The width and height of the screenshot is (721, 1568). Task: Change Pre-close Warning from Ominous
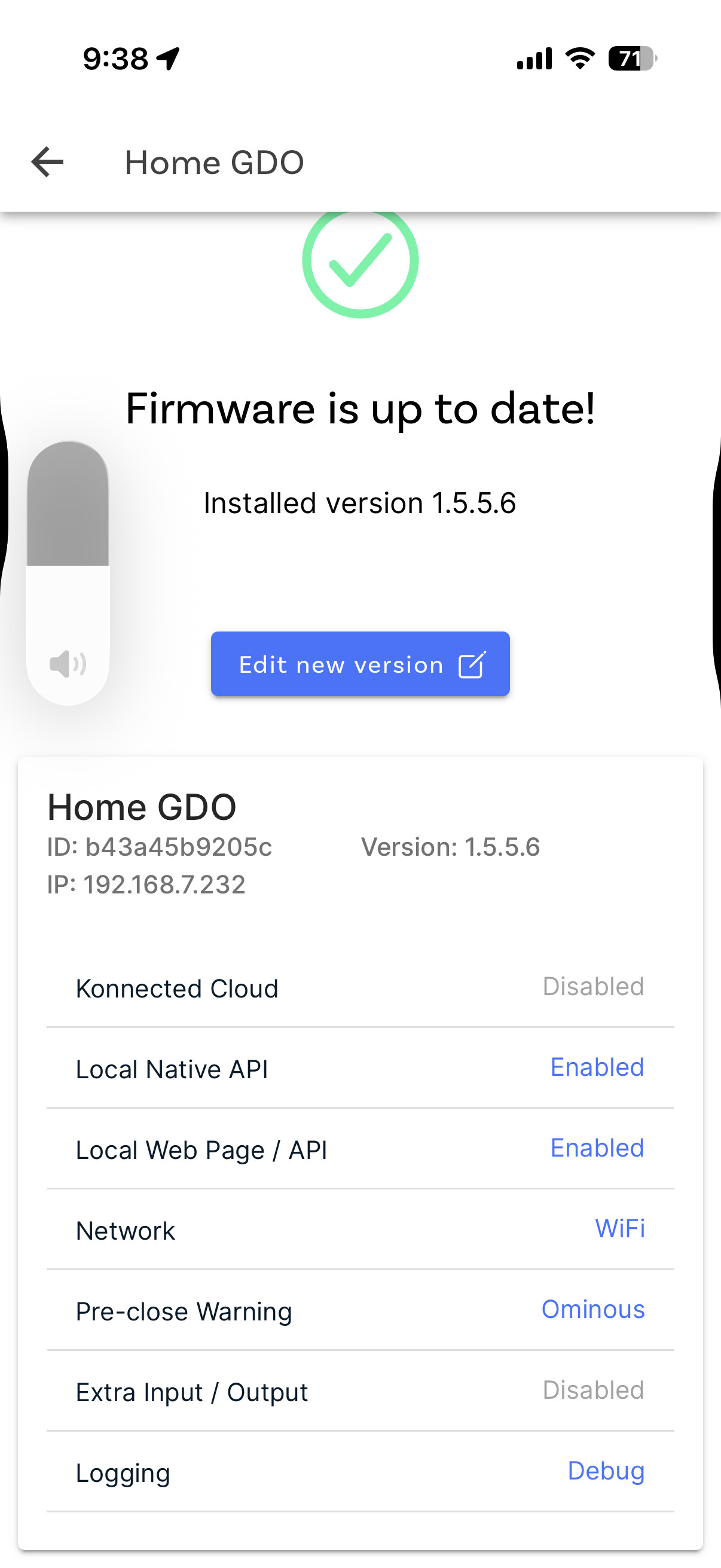pyautogui.click(x=592, y=1309)
